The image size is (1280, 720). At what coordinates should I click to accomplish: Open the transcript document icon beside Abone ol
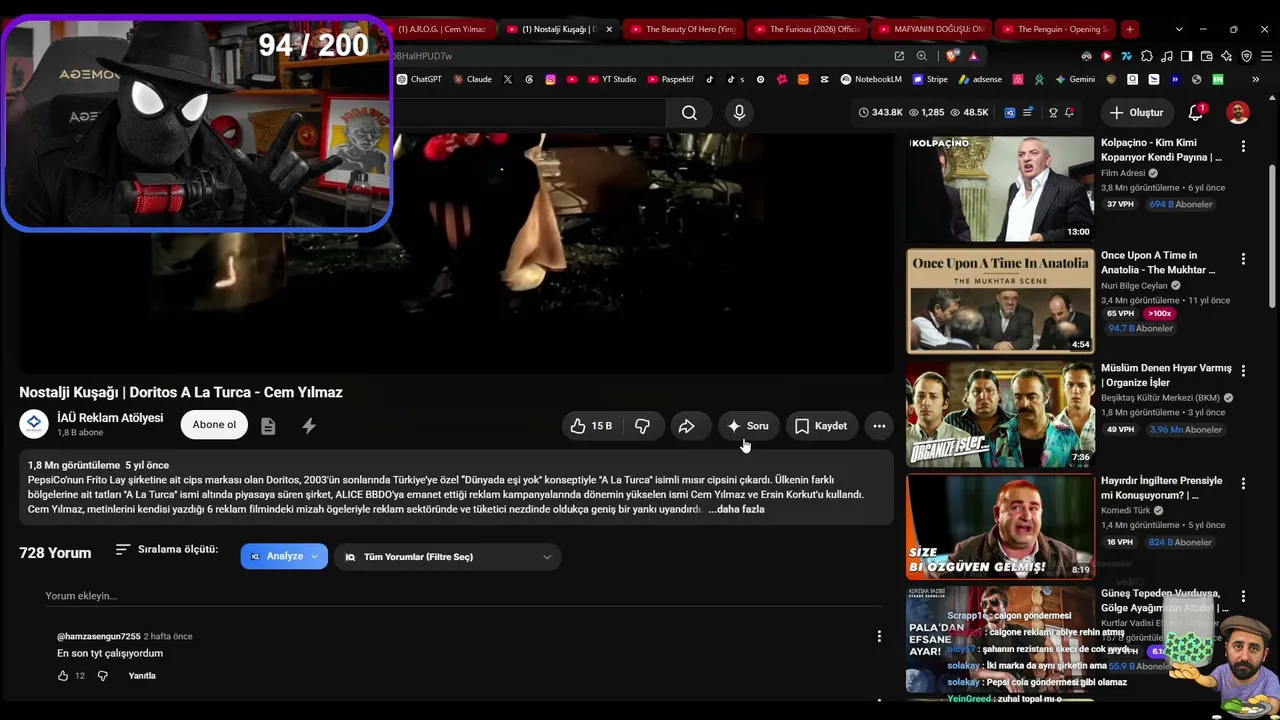point(268,426)
